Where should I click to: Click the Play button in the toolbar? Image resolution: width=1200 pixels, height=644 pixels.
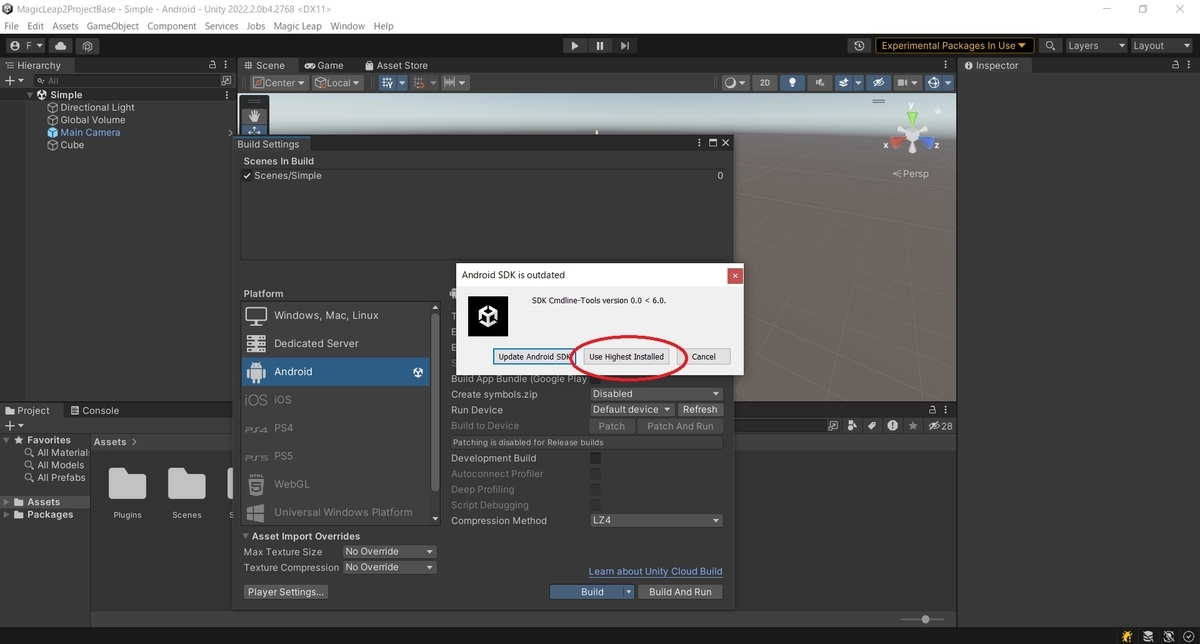click(574, 45)
